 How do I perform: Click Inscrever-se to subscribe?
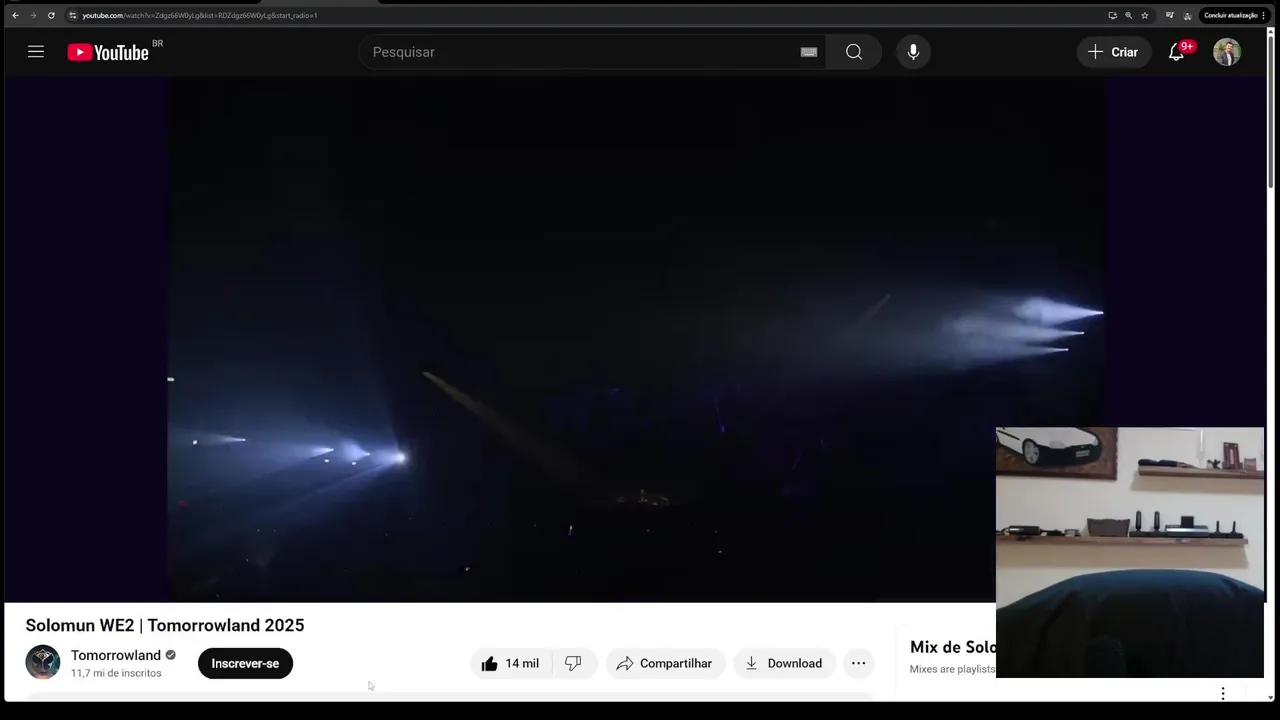(x=245, y=663)
